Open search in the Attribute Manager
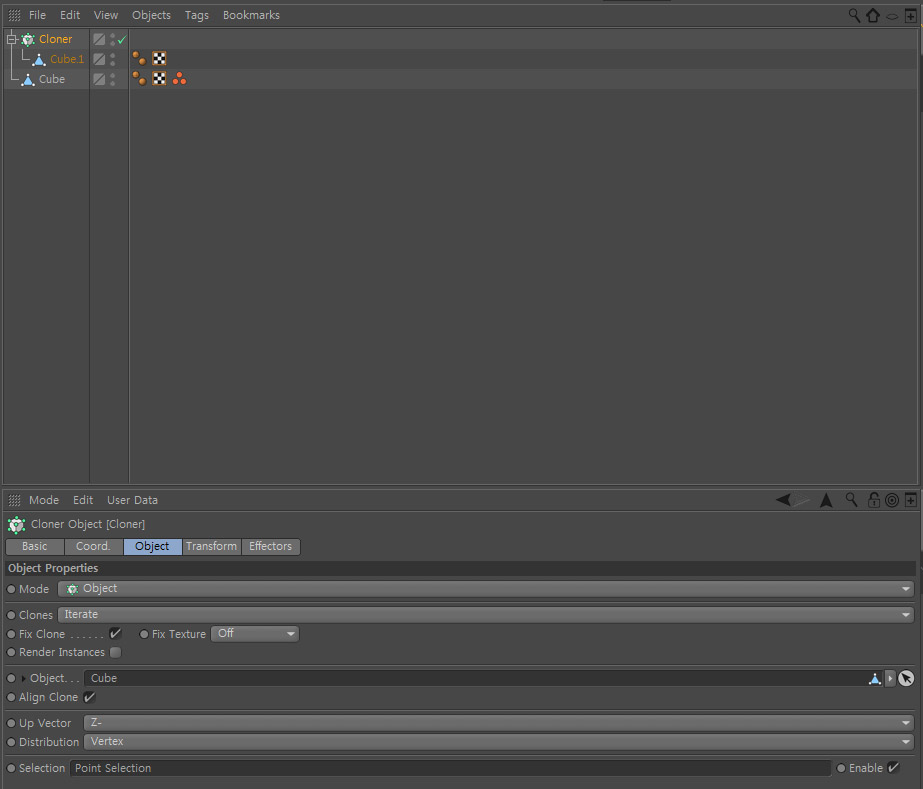Image resolution: width=923 pixels, height=789 pixels. 851,500
